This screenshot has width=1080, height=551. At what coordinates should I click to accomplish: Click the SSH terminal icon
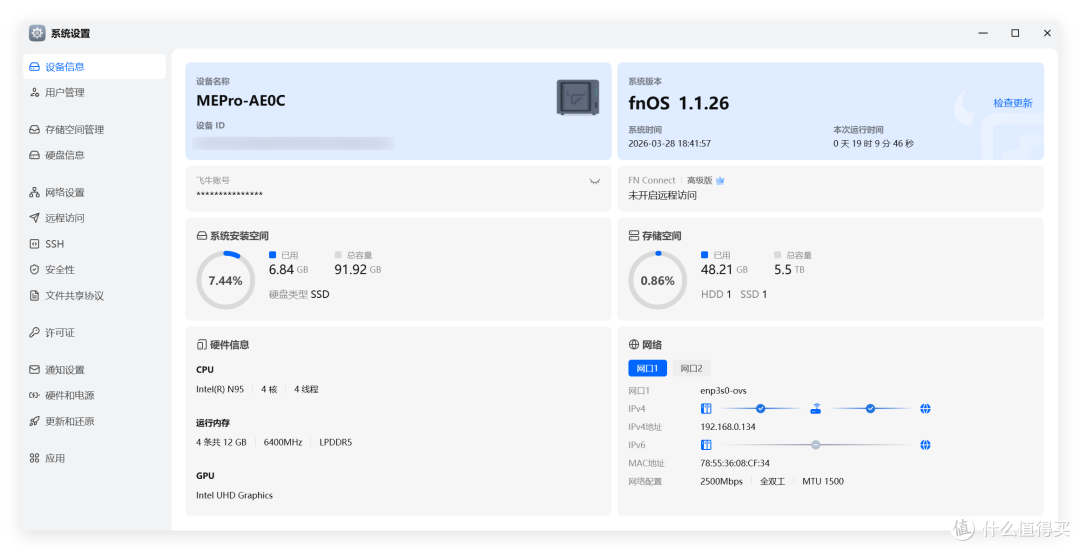pos(34,244)
